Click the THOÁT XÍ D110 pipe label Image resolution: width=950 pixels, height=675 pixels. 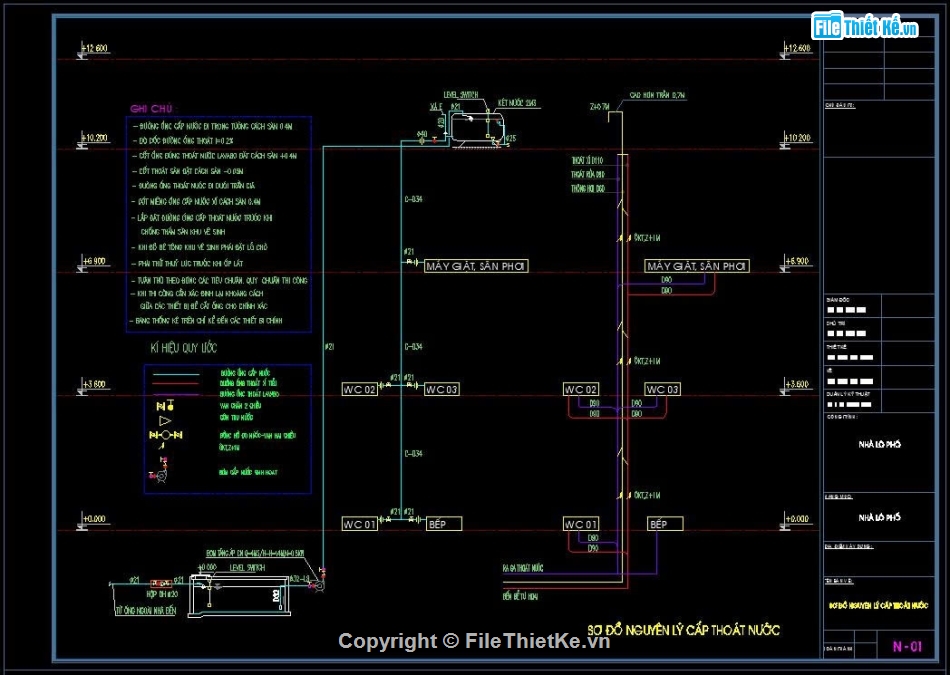[587, 160]
